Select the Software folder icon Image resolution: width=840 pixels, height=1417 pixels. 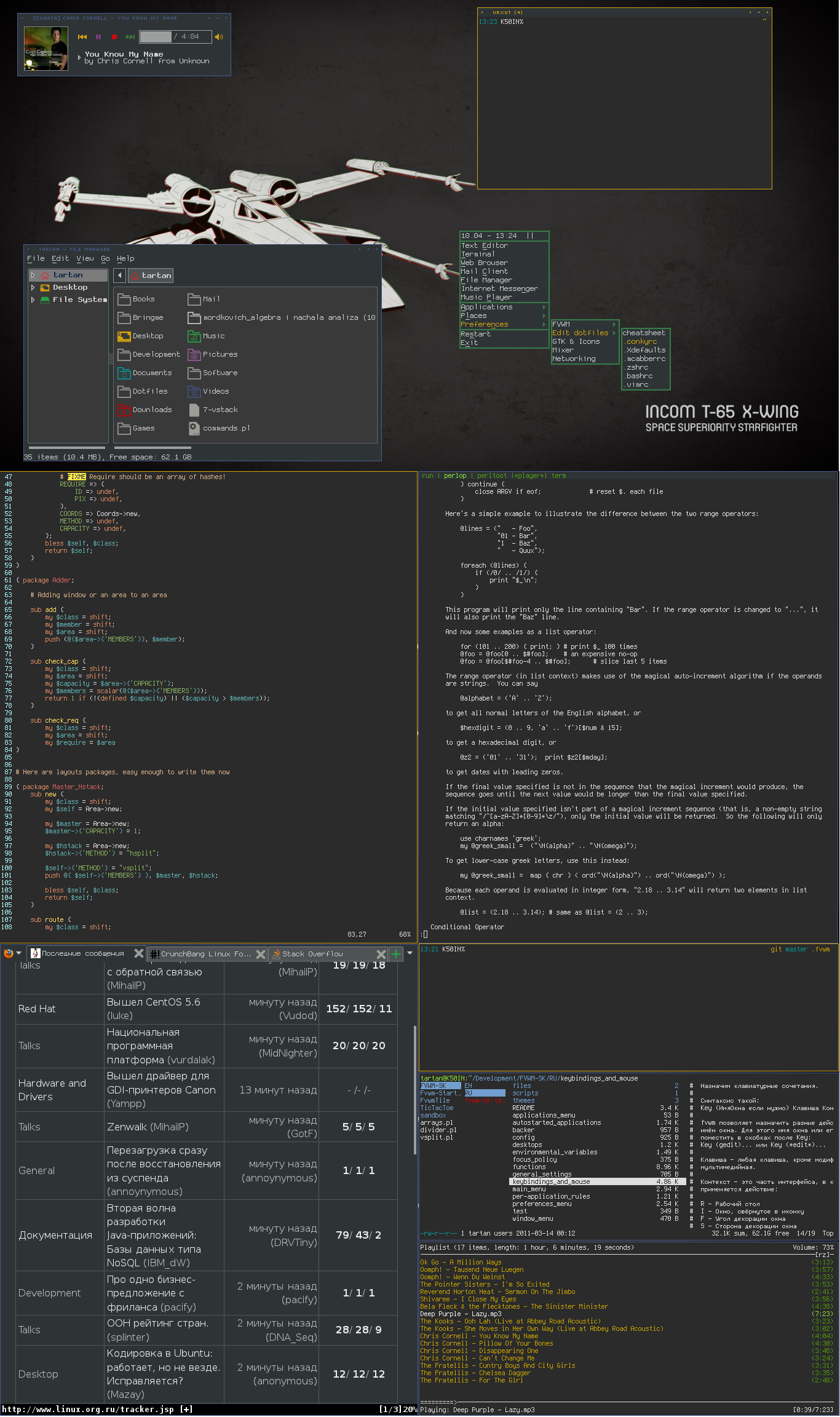[x=194, y=373]
